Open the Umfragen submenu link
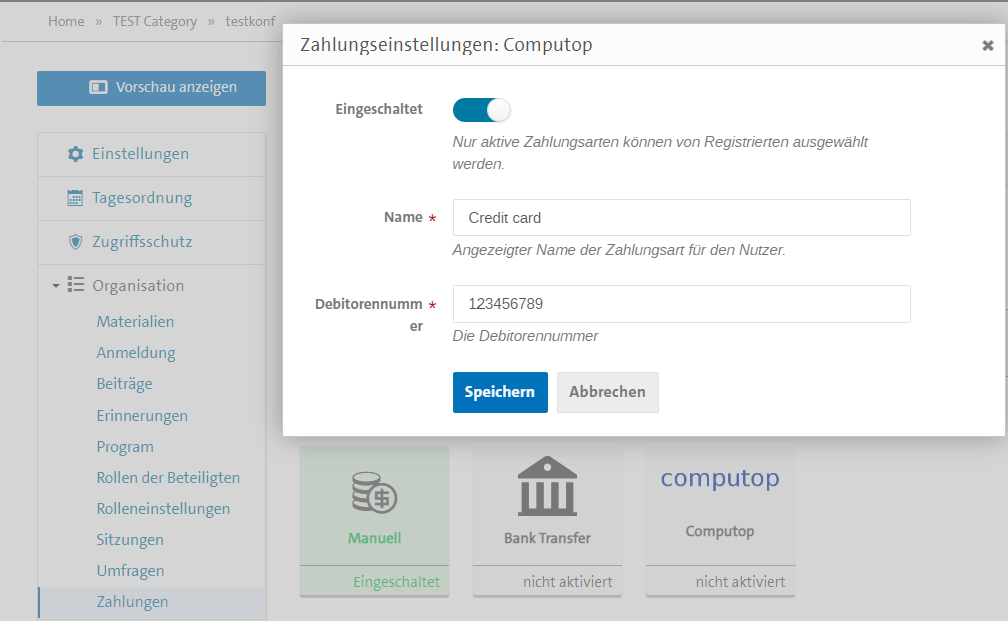 click(x=130, y=570)
